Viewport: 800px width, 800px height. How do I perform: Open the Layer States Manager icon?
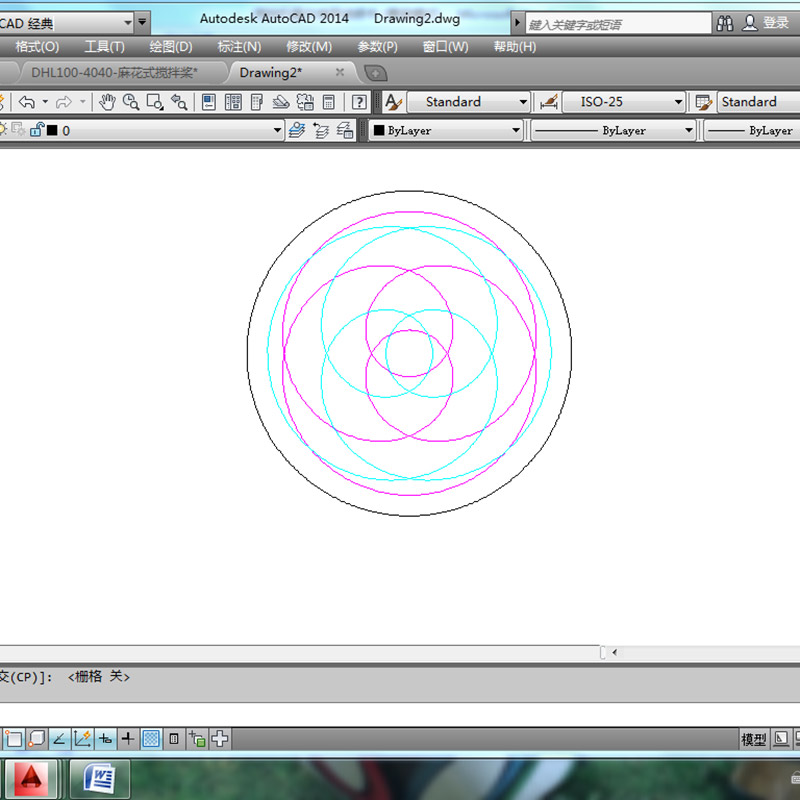pyautogui.click(x=345, y=131)
